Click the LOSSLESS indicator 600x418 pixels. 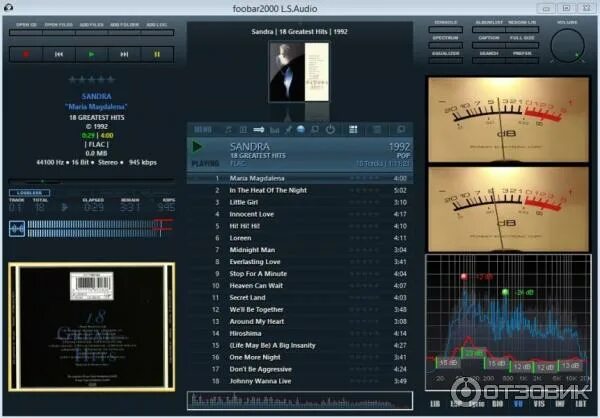coord(29,193)
